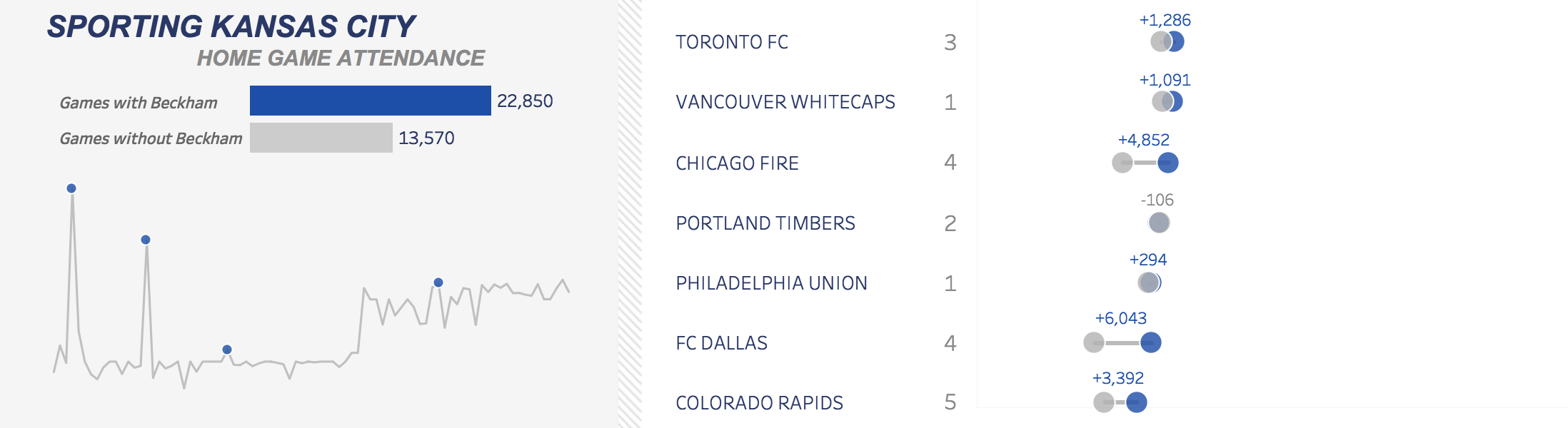The image size is (1568, 428).
Task: Click the Portland Timbers -106 dot
Action: coord(1159,223)
